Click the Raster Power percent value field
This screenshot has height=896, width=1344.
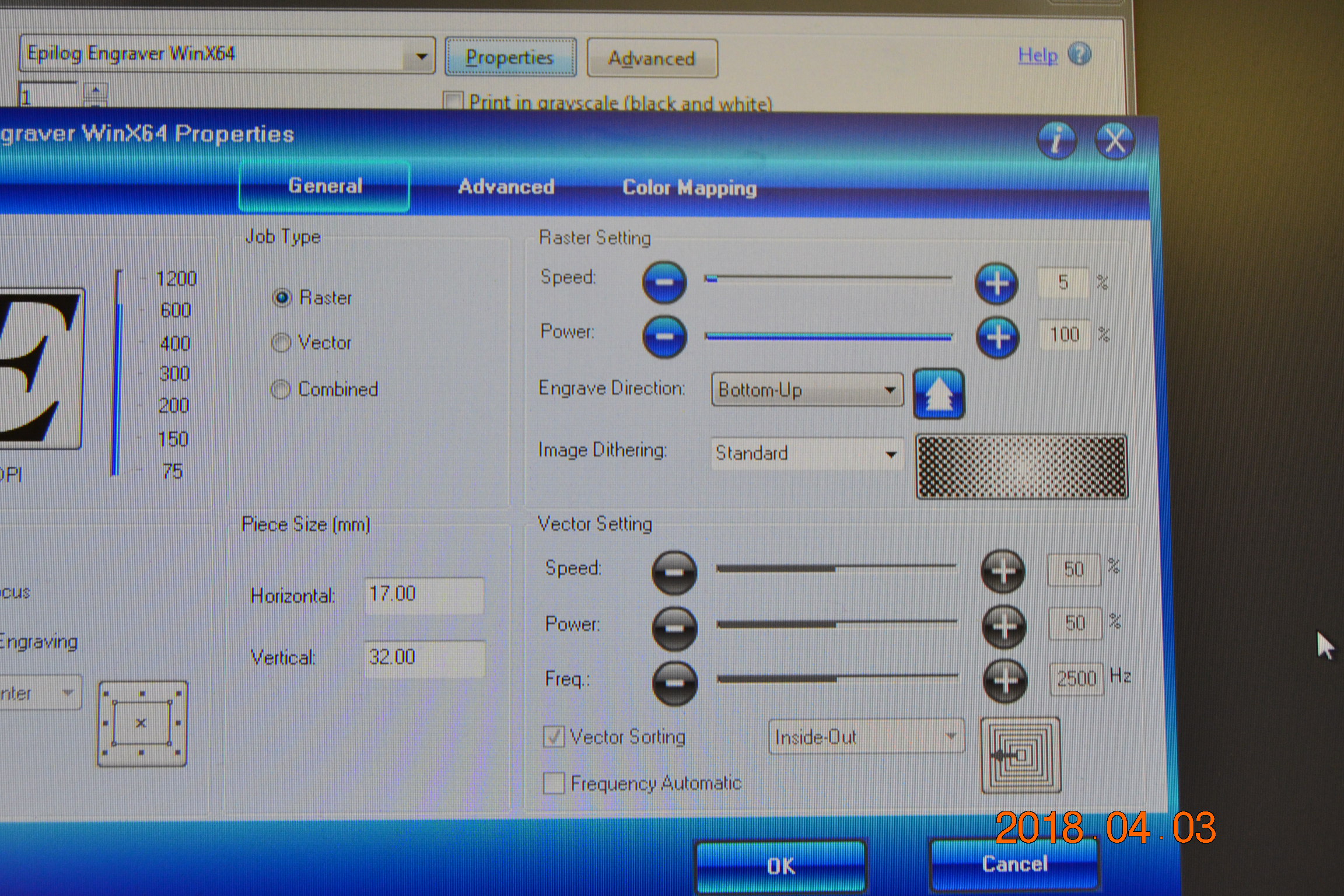pos(1065,335)
